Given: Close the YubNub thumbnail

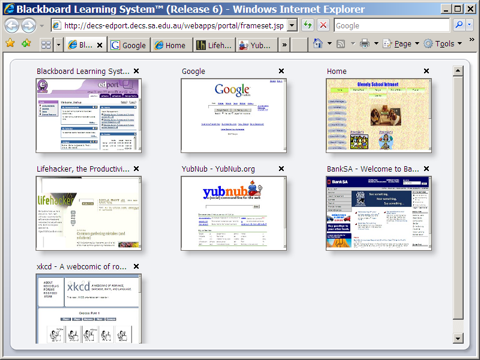Looking at the screenshot, I should click(x=281, y=169).
